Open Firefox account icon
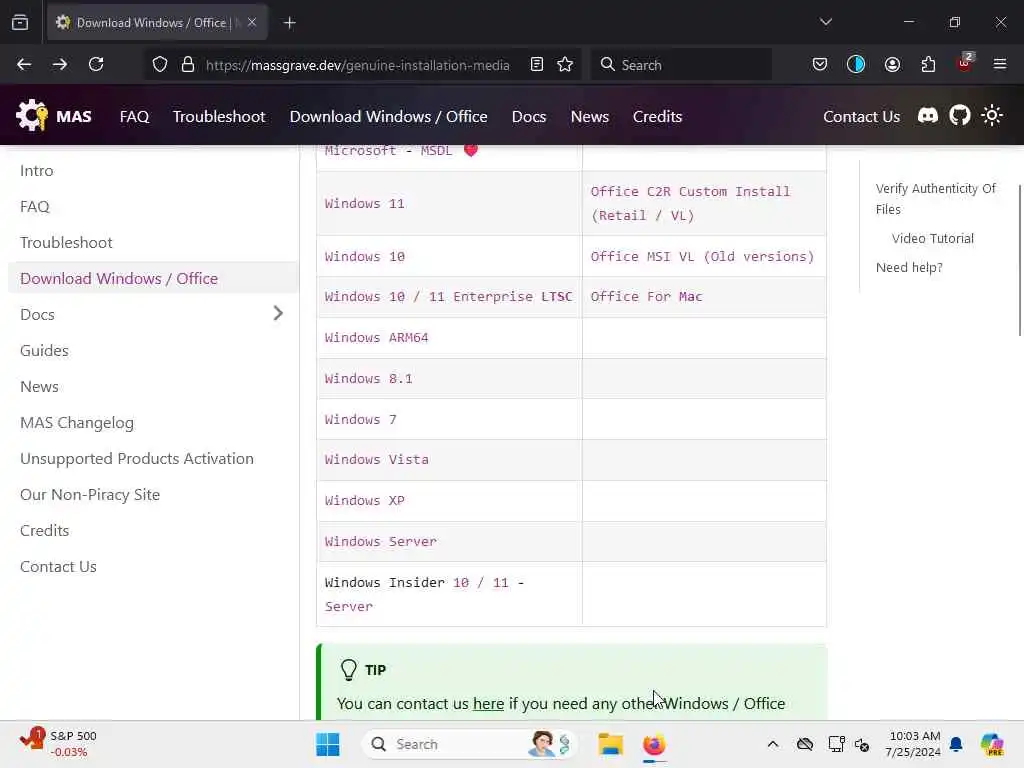 click(x=892, y=65)
